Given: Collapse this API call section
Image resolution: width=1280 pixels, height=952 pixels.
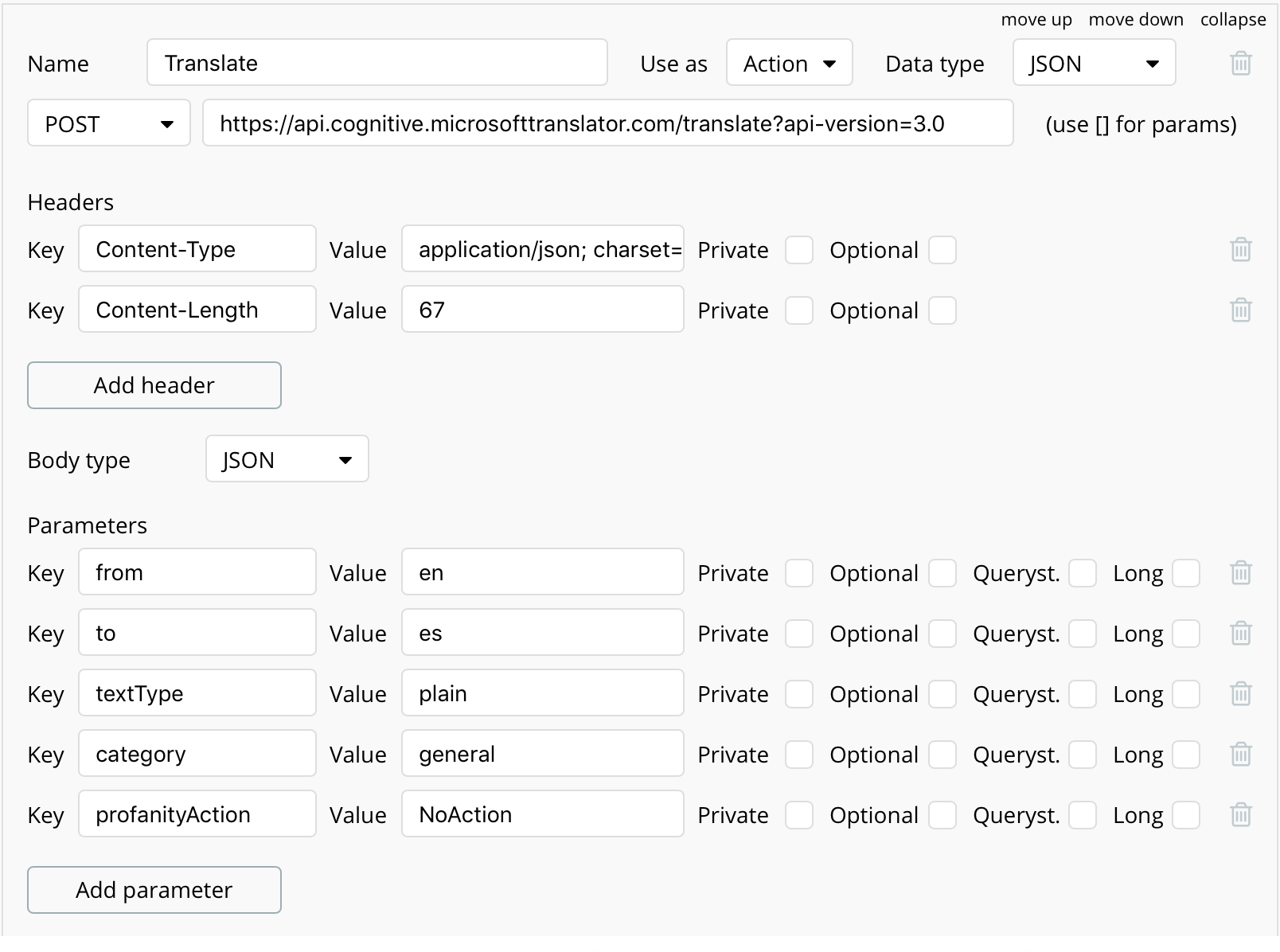Looking at the screenshot, I should click(1232, 19).
